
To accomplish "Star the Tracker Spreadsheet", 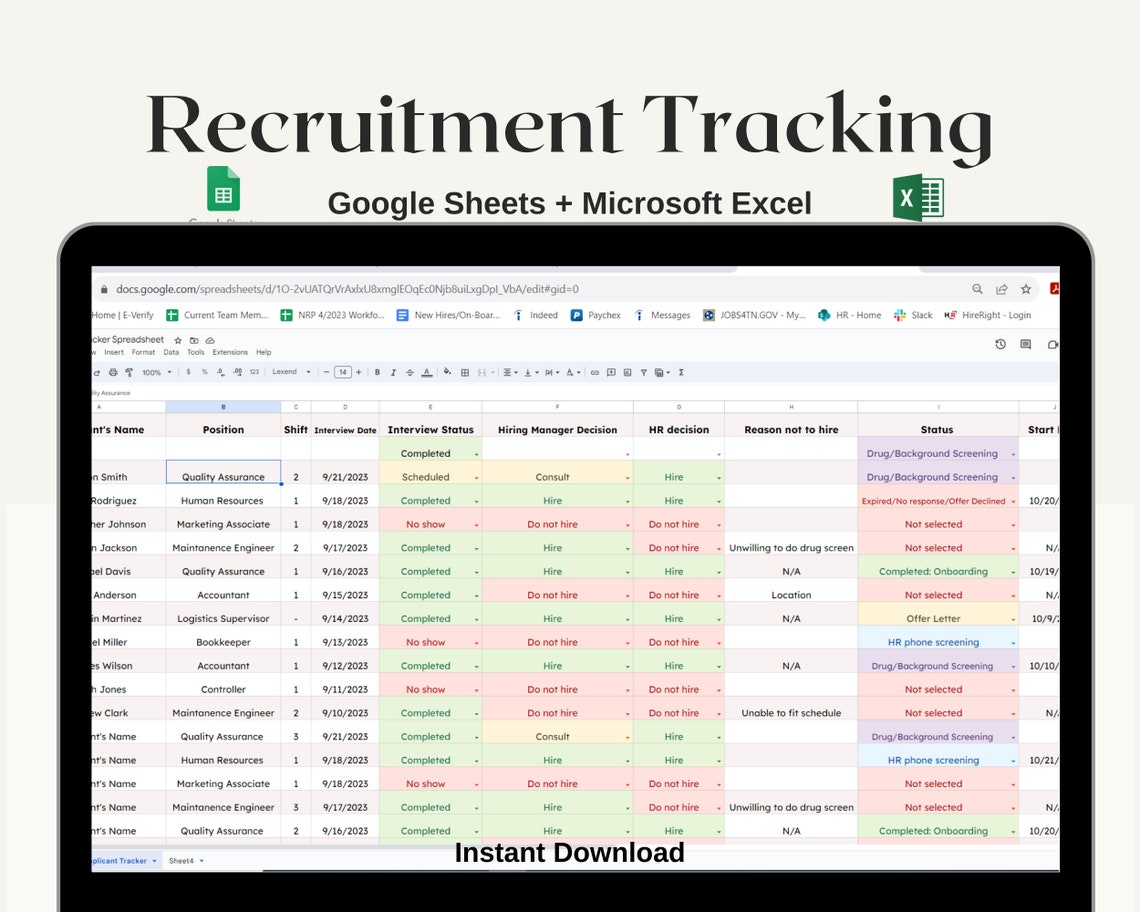I will point(180,343).
